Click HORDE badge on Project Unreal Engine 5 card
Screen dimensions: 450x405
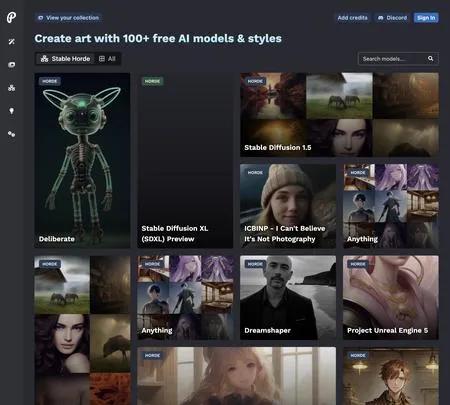358,264
